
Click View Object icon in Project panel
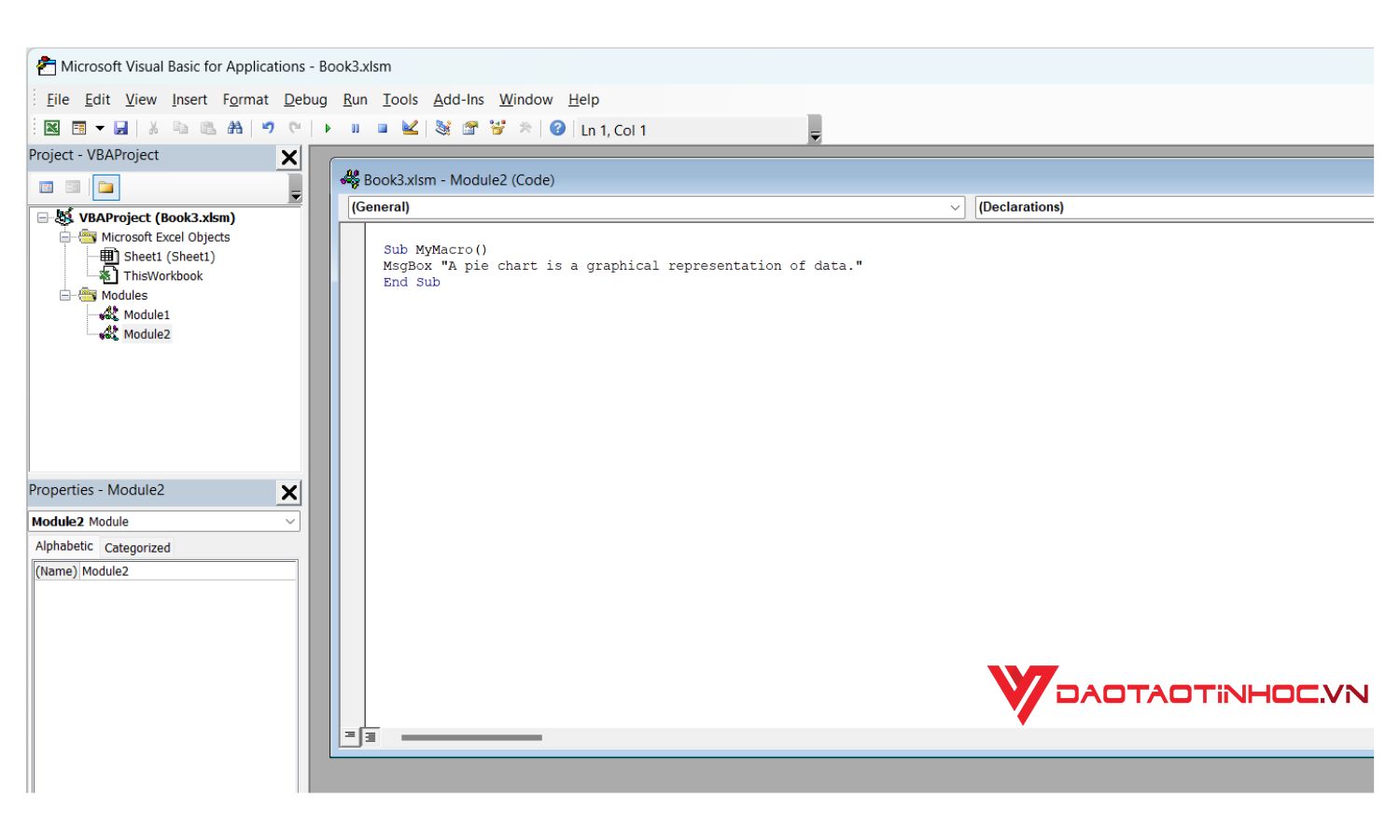pyautogui.click(x=73, y=188)
